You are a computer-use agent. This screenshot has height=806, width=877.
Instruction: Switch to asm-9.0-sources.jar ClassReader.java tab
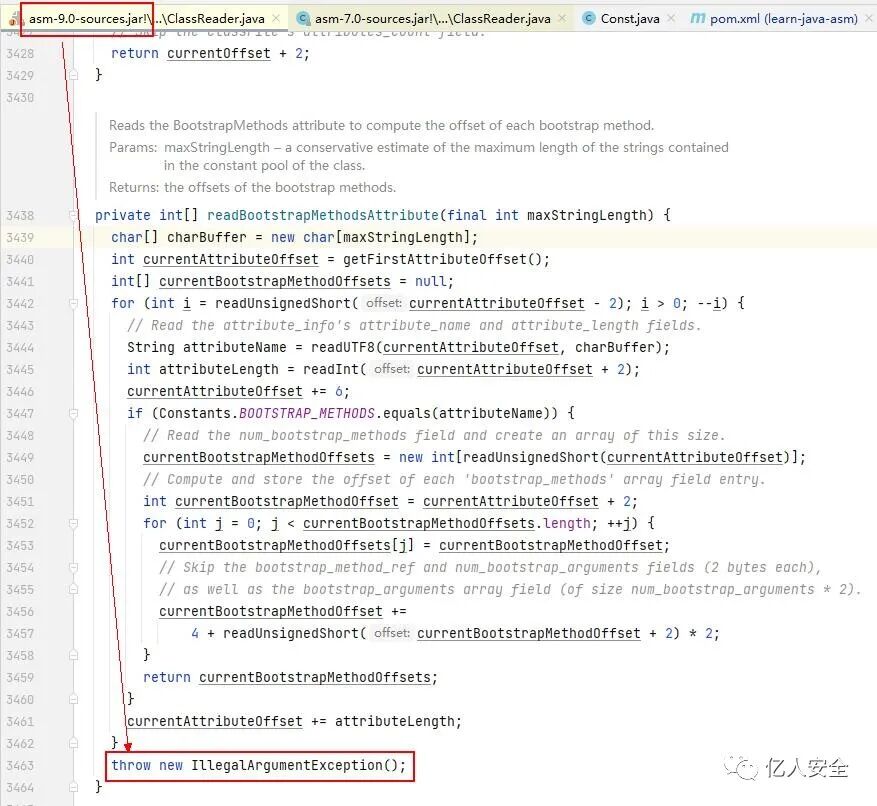[147, 19]
